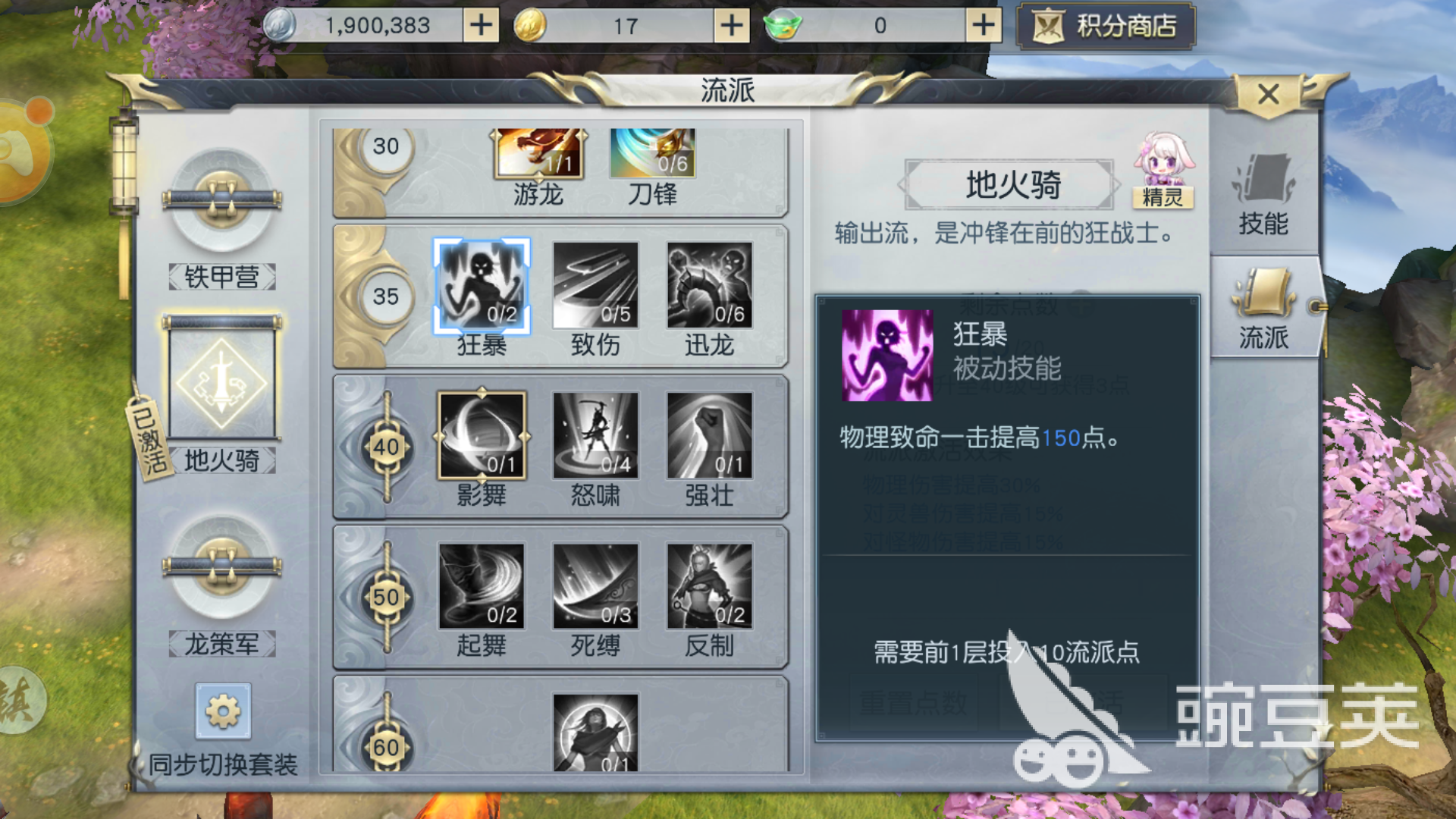Viewport: 1456px width, 819px height.
Task: Select the 起舞 skill icon
Action: (482, 586)
